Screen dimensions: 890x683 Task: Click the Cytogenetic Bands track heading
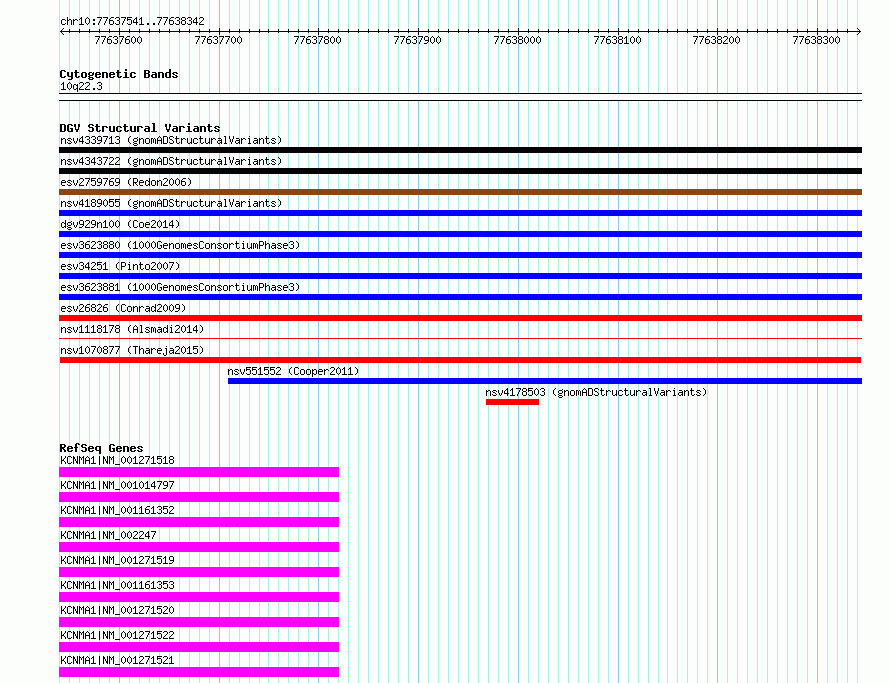[119, 74]
